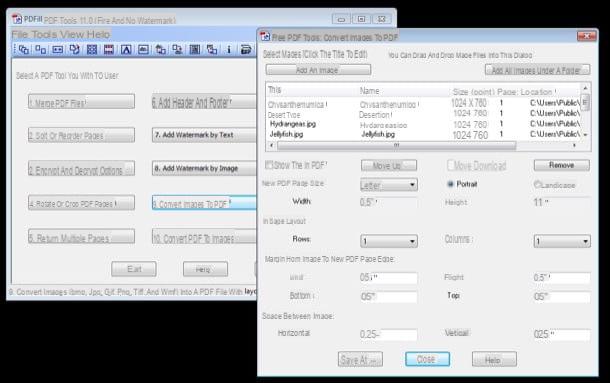Viewport: 610px width, 383px height.
Task: Click the Left margin input field
Action: (388, 278)
